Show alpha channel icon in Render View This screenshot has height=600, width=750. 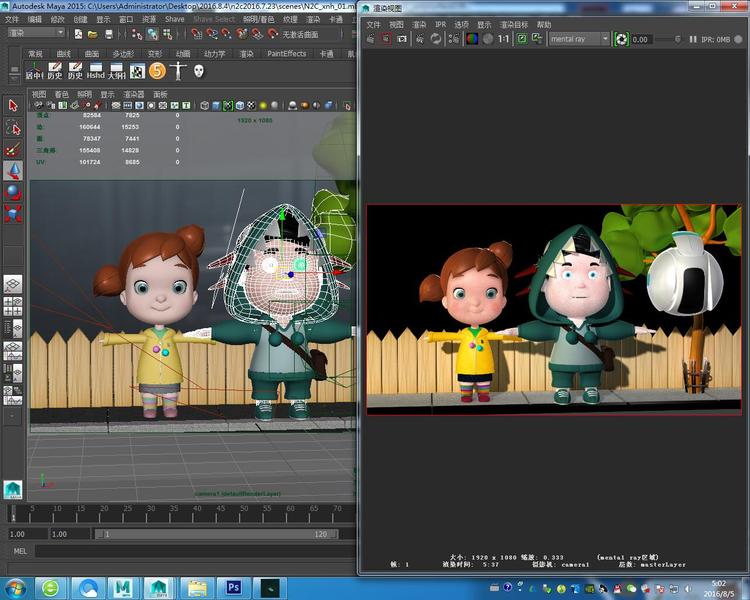(488, 39)
